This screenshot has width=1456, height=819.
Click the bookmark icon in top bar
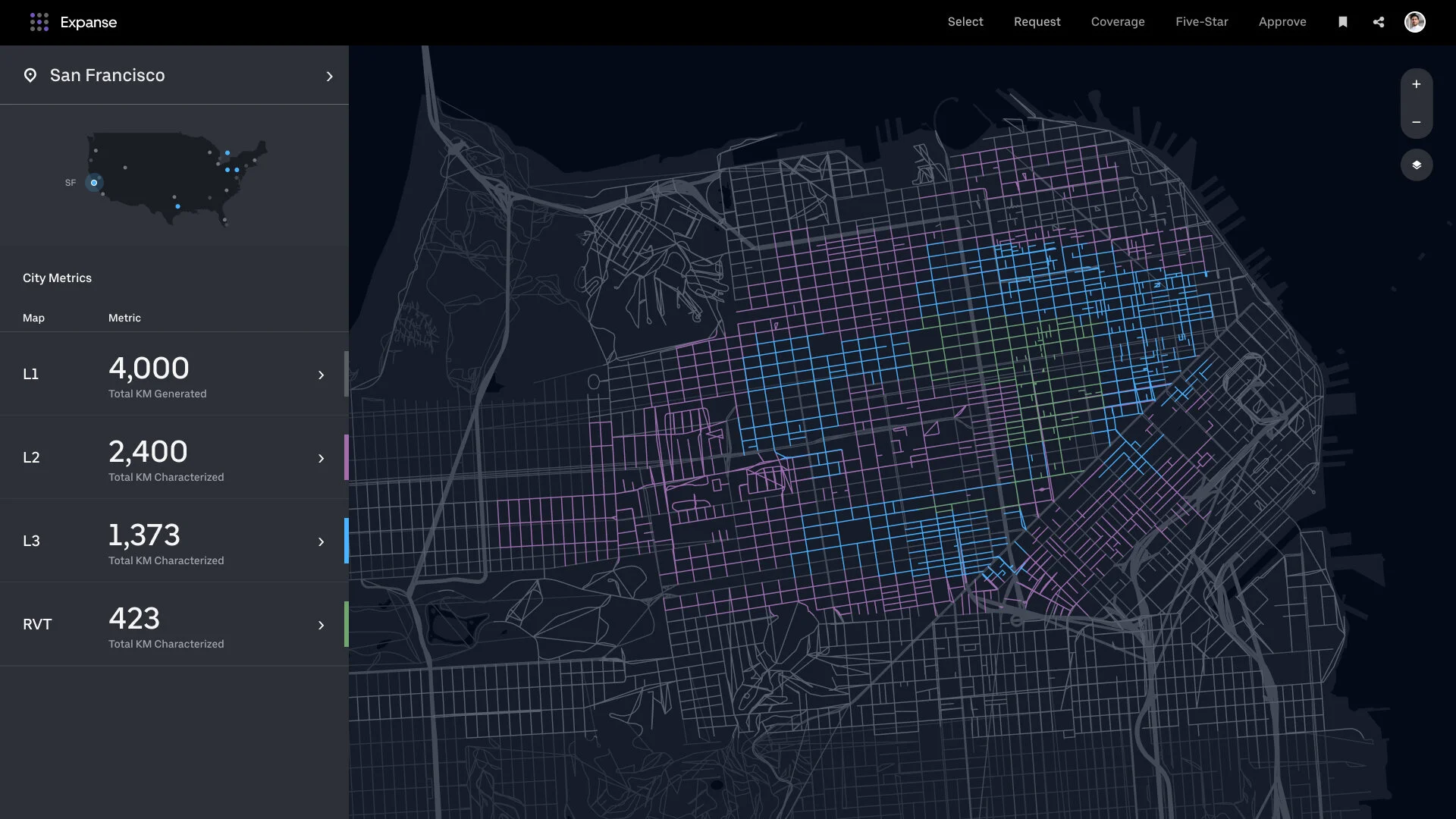1342,22
